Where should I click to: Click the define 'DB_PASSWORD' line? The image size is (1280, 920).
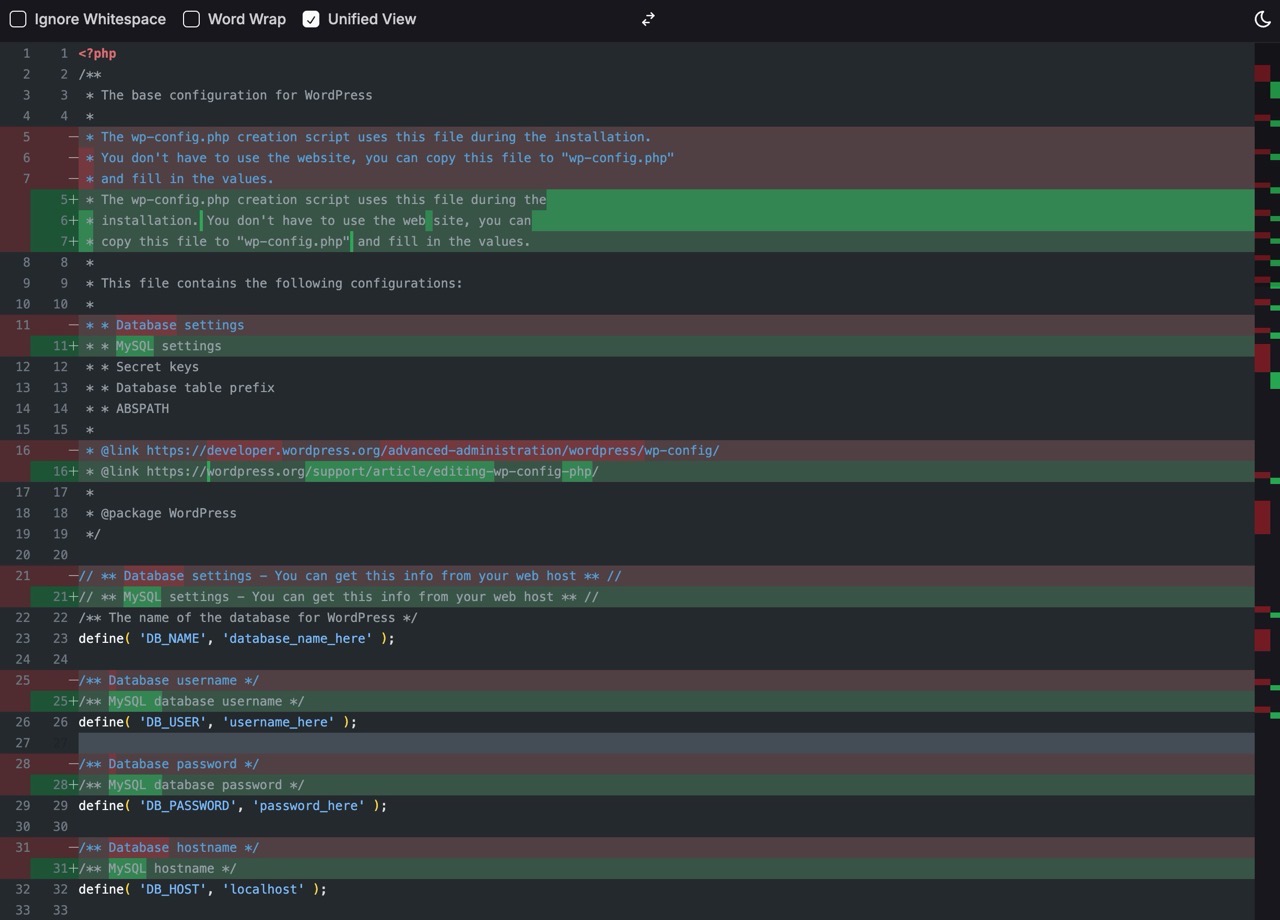[627, 805]
